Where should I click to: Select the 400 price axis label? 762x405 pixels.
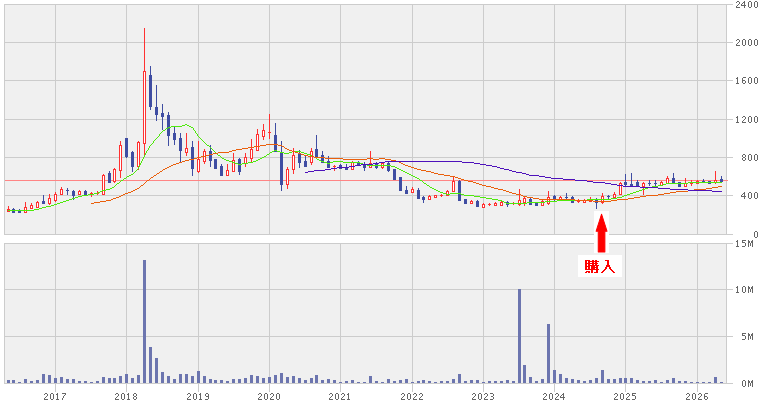click(x=750, y=196)
